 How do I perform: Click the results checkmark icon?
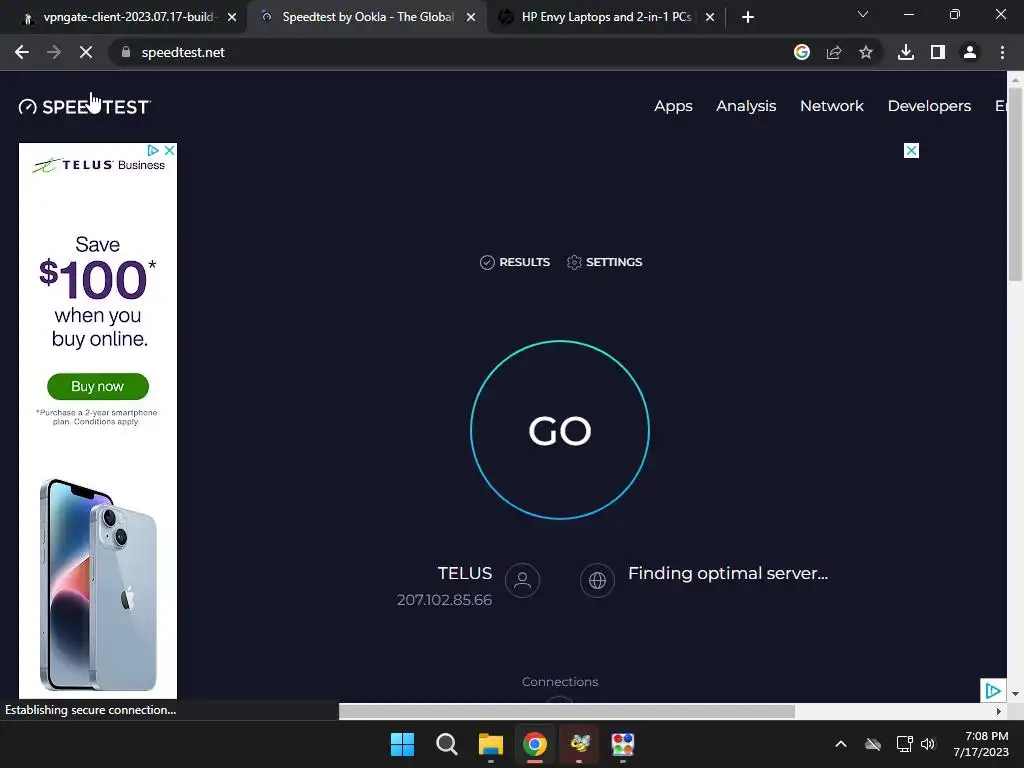point(487,262)
